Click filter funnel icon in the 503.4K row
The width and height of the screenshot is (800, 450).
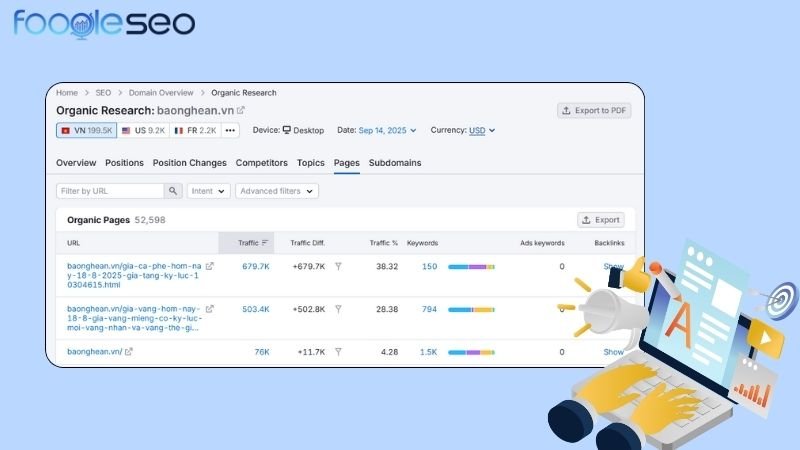(338, 310)
